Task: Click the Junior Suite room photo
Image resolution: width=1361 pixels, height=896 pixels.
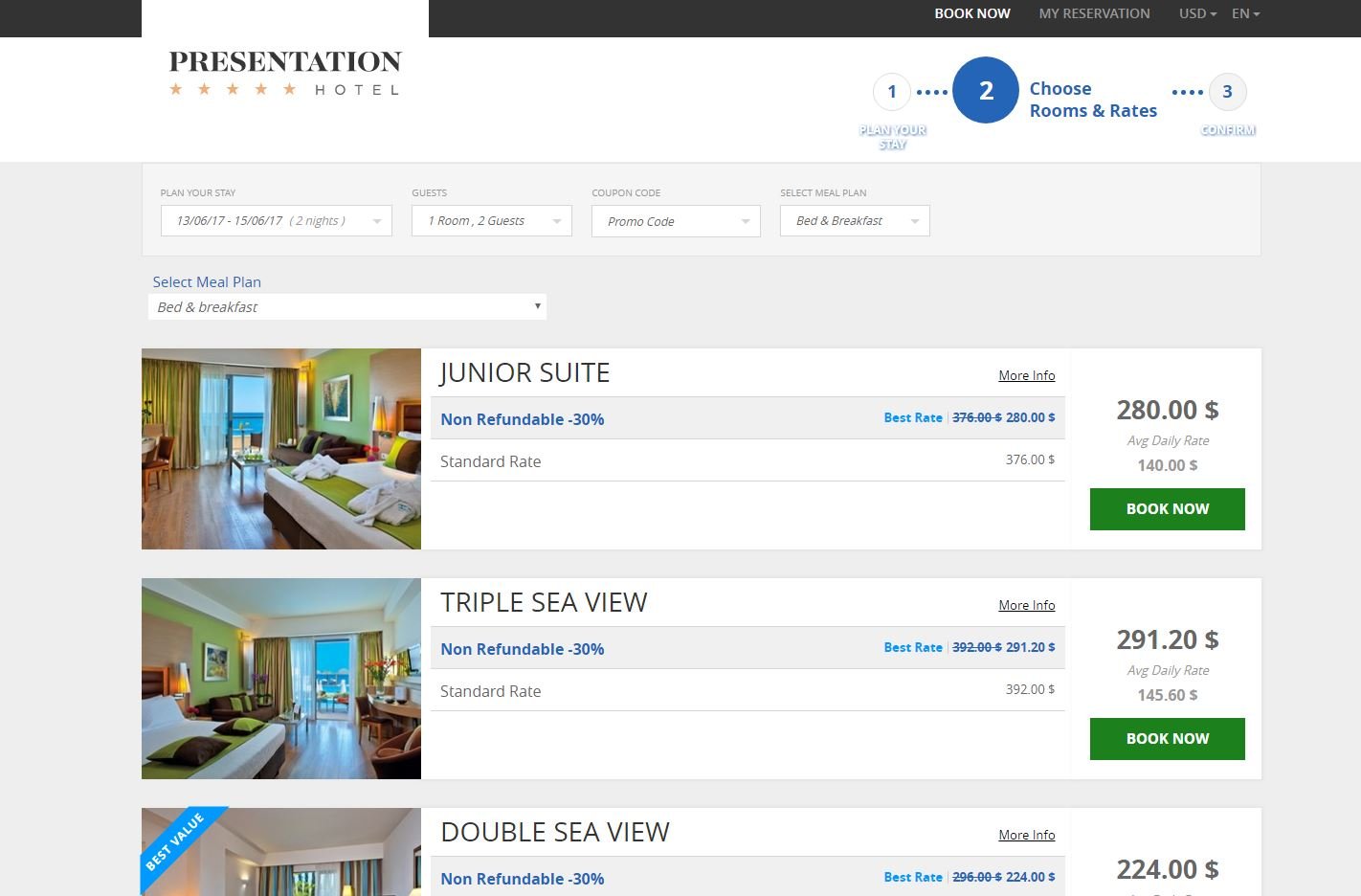Action: pos(280,448)
